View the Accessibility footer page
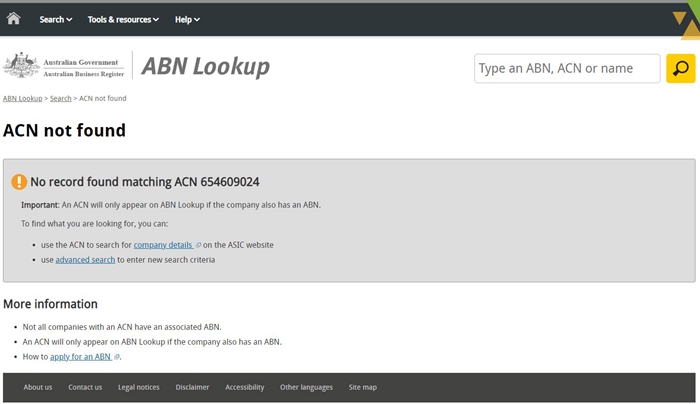 pyautogui.click(x=244, y=387)
